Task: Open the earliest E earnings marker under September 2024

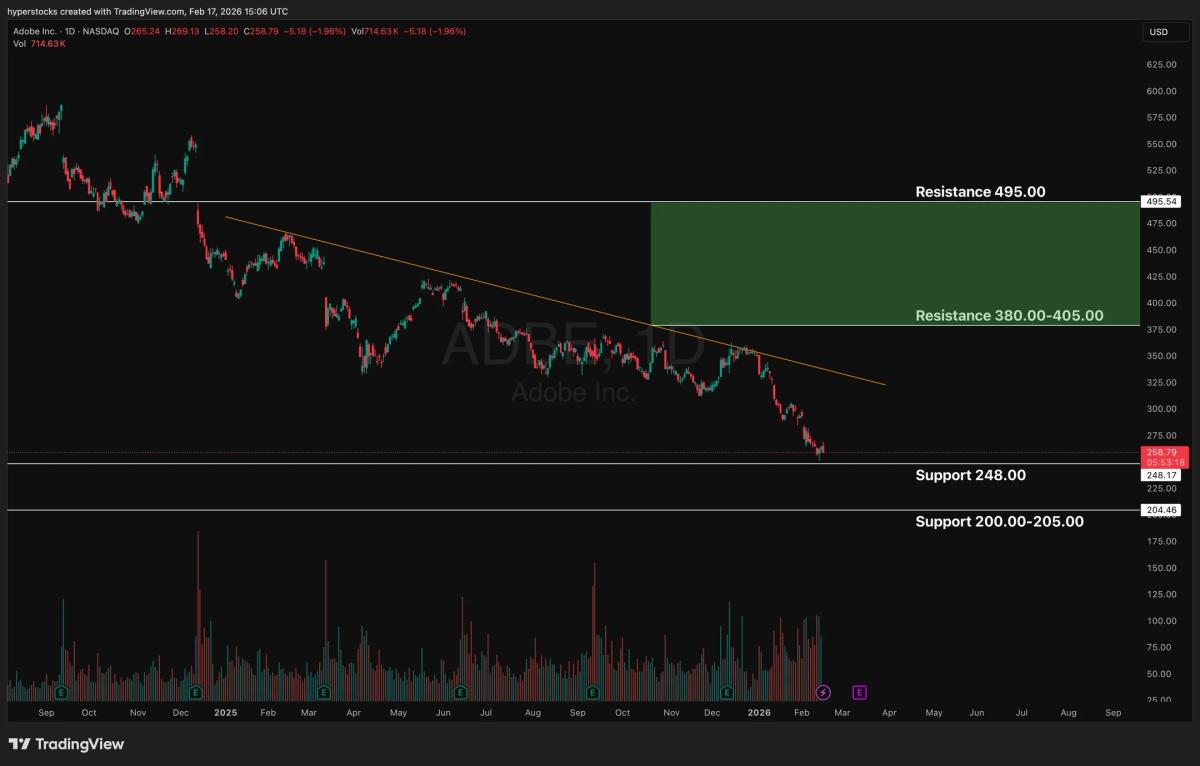Action: coord(61,691)
